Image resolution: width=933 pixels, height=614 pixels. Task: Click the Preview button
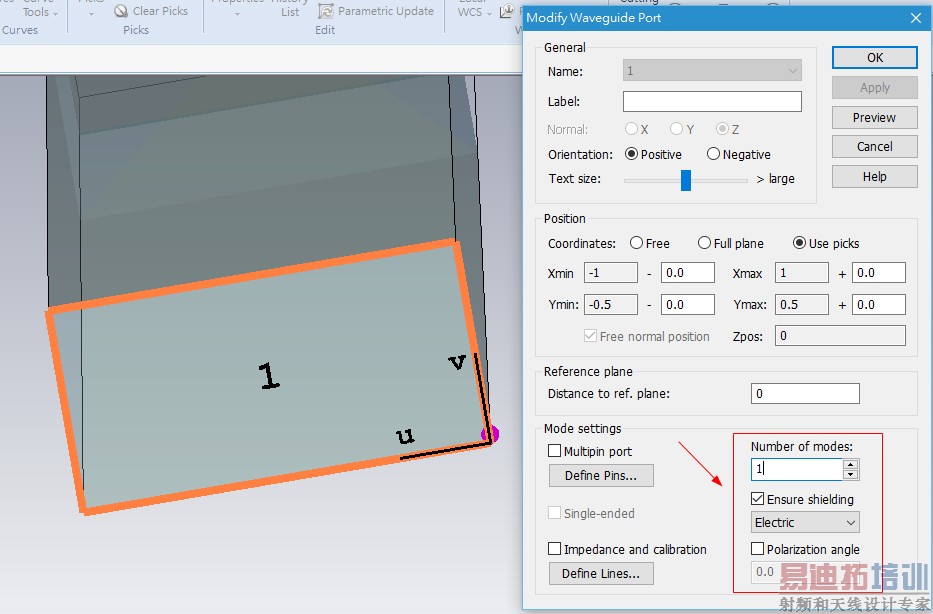pyautogui.click(x=874, y=118)
